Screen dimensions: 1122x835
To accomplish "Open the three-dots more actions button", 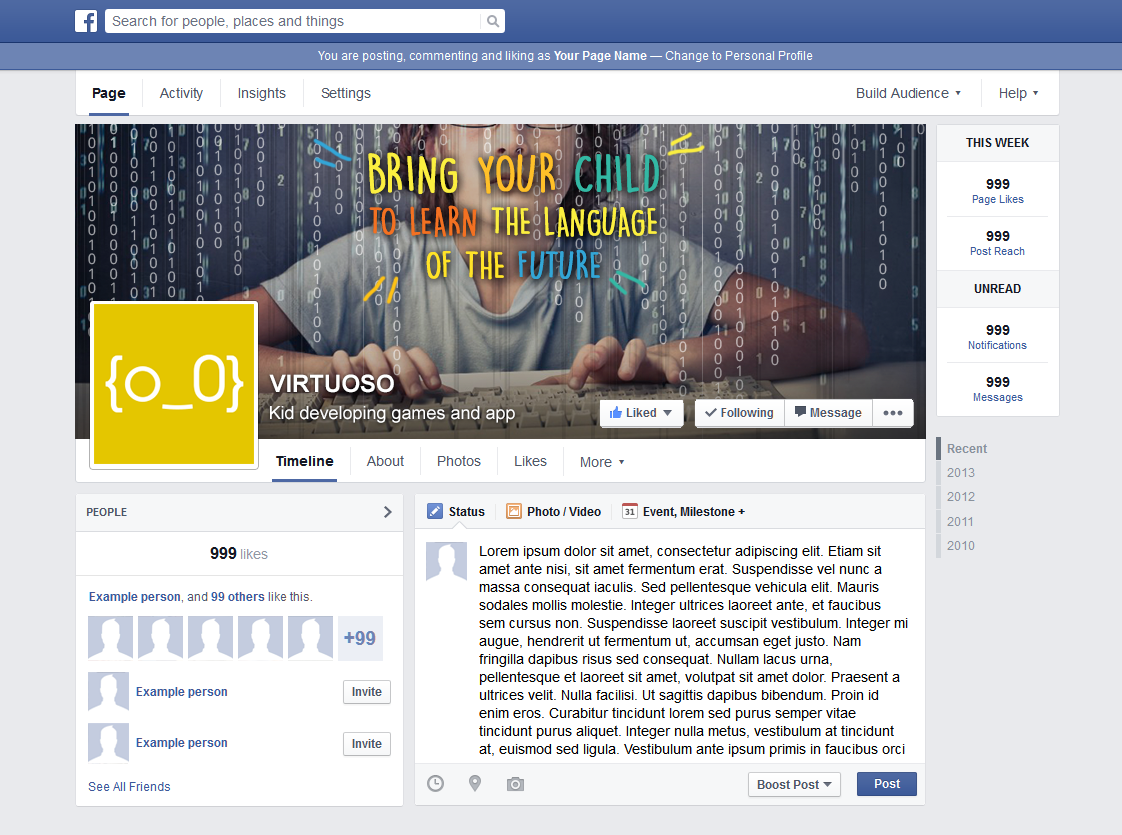I will (892, 413).
